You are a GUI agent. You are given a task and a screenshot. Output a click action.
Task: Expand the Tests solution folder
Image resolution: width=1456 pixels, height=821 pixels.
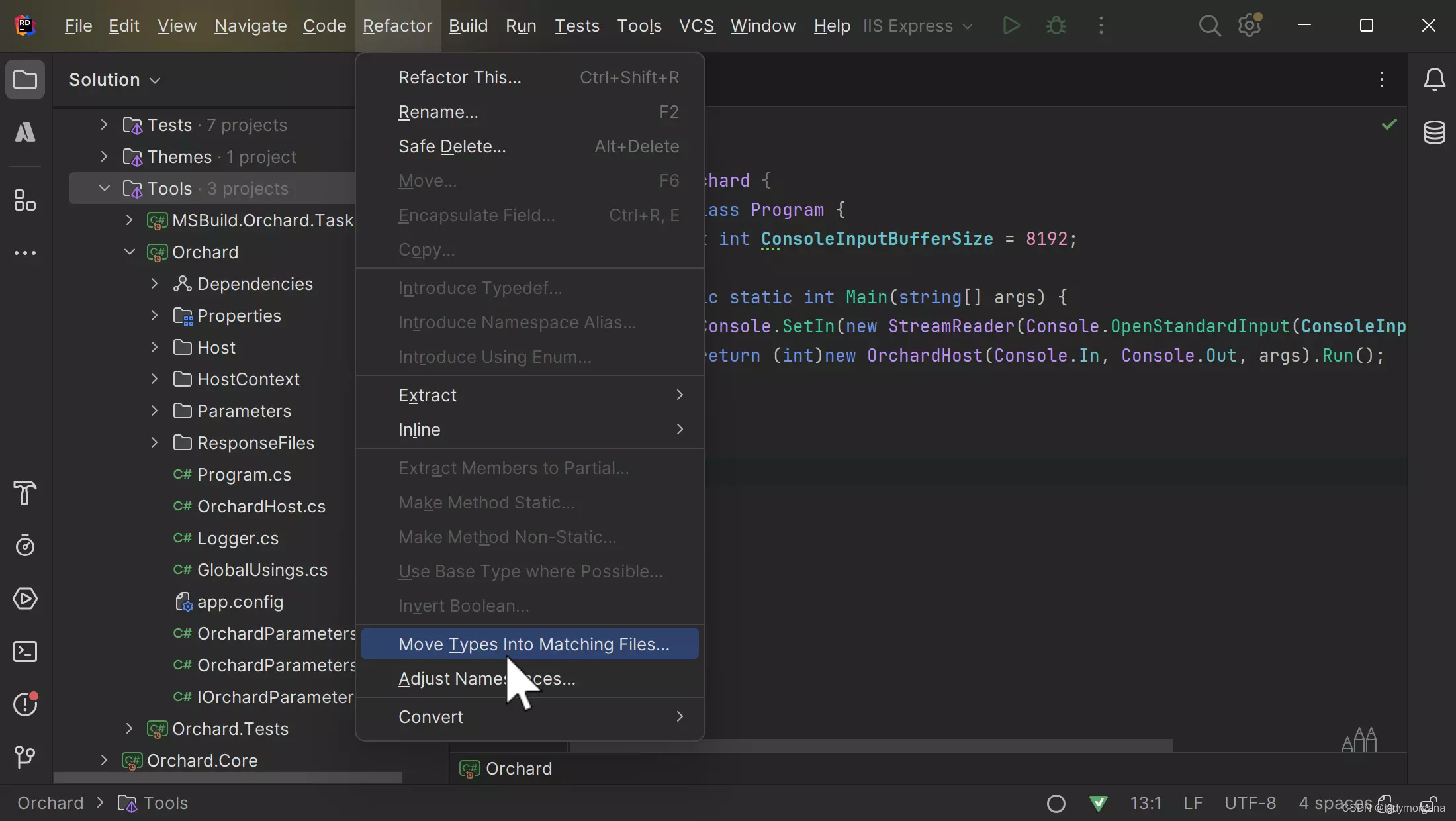(104, 124)
